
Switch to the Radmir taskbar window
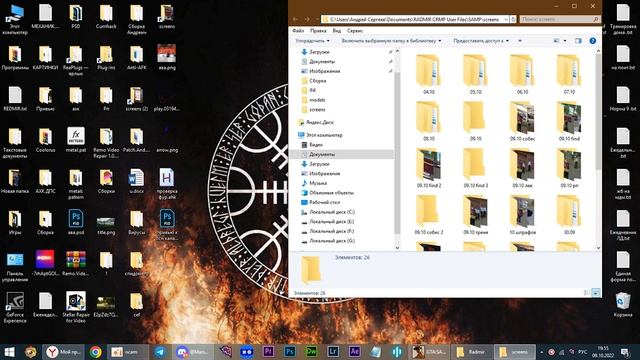click(x=471, y=352)
